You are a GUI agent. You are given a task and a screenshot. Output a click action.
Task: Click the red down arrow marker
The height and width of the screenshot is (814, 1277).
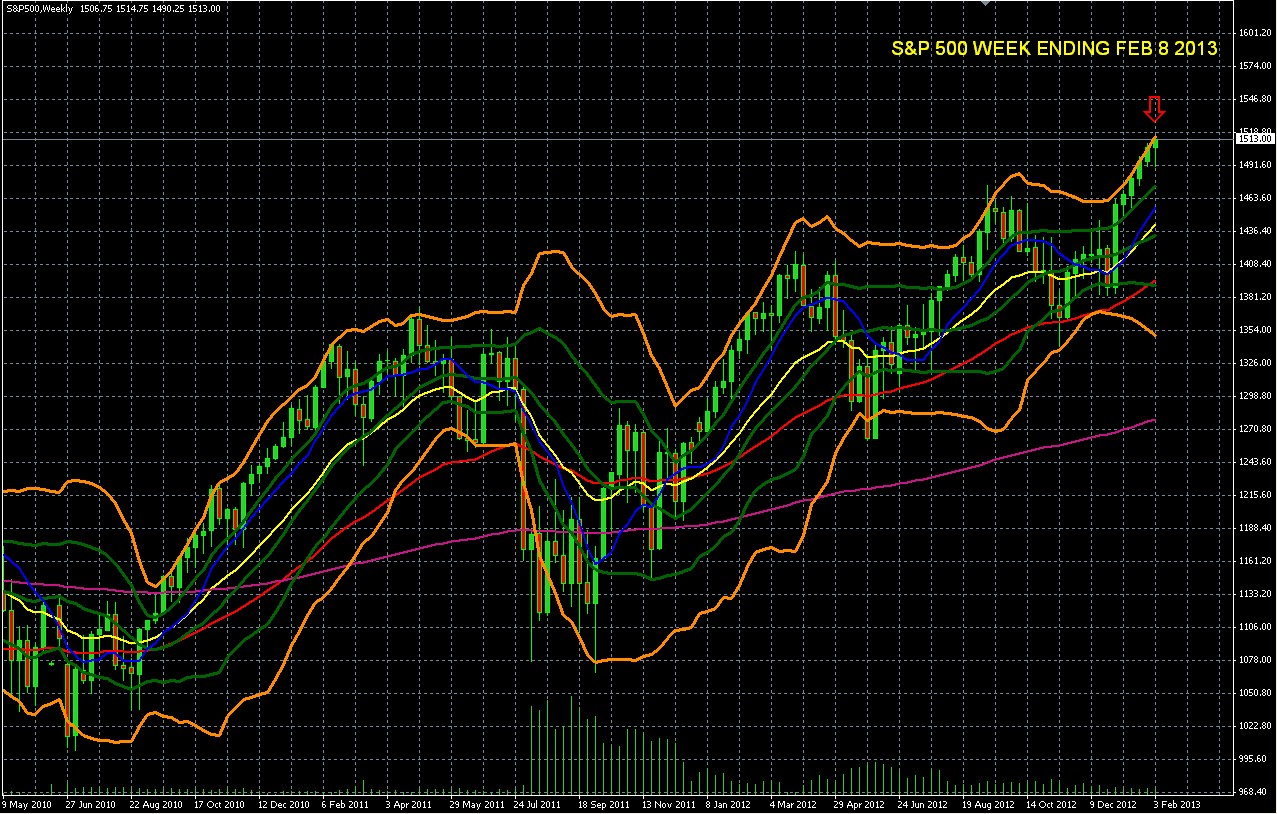pos(1155,108)
